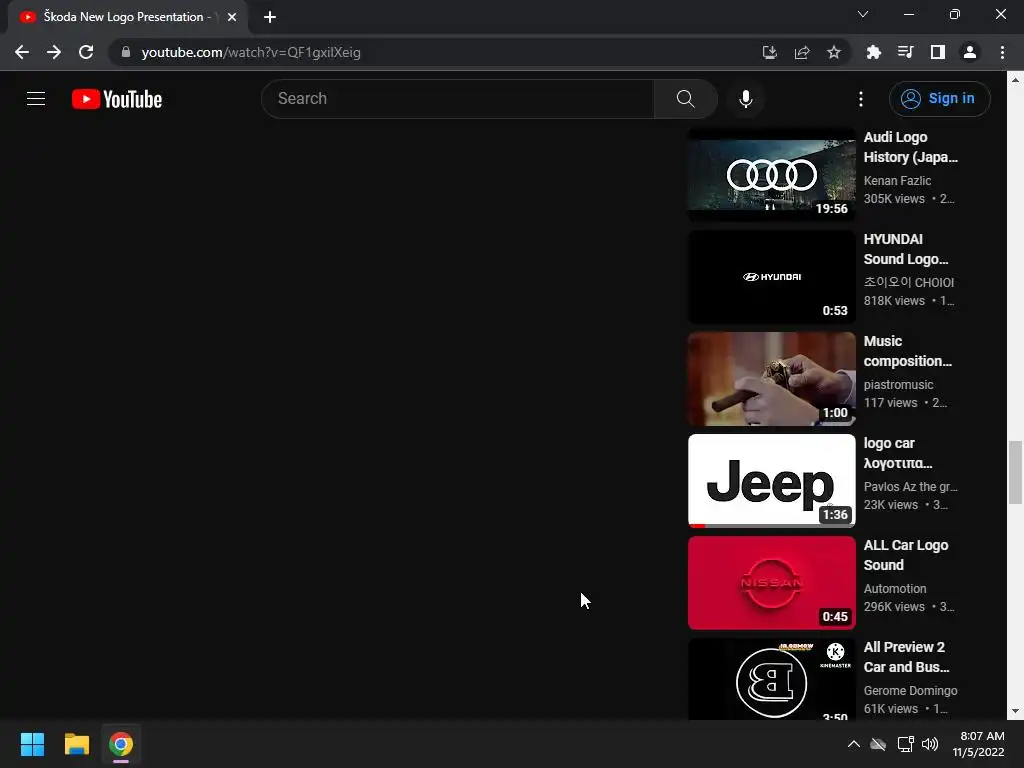Viewport: 1024px width, 768px height.
Task: Go forward with browser forward arrow
Action: [x=54, y=52]
